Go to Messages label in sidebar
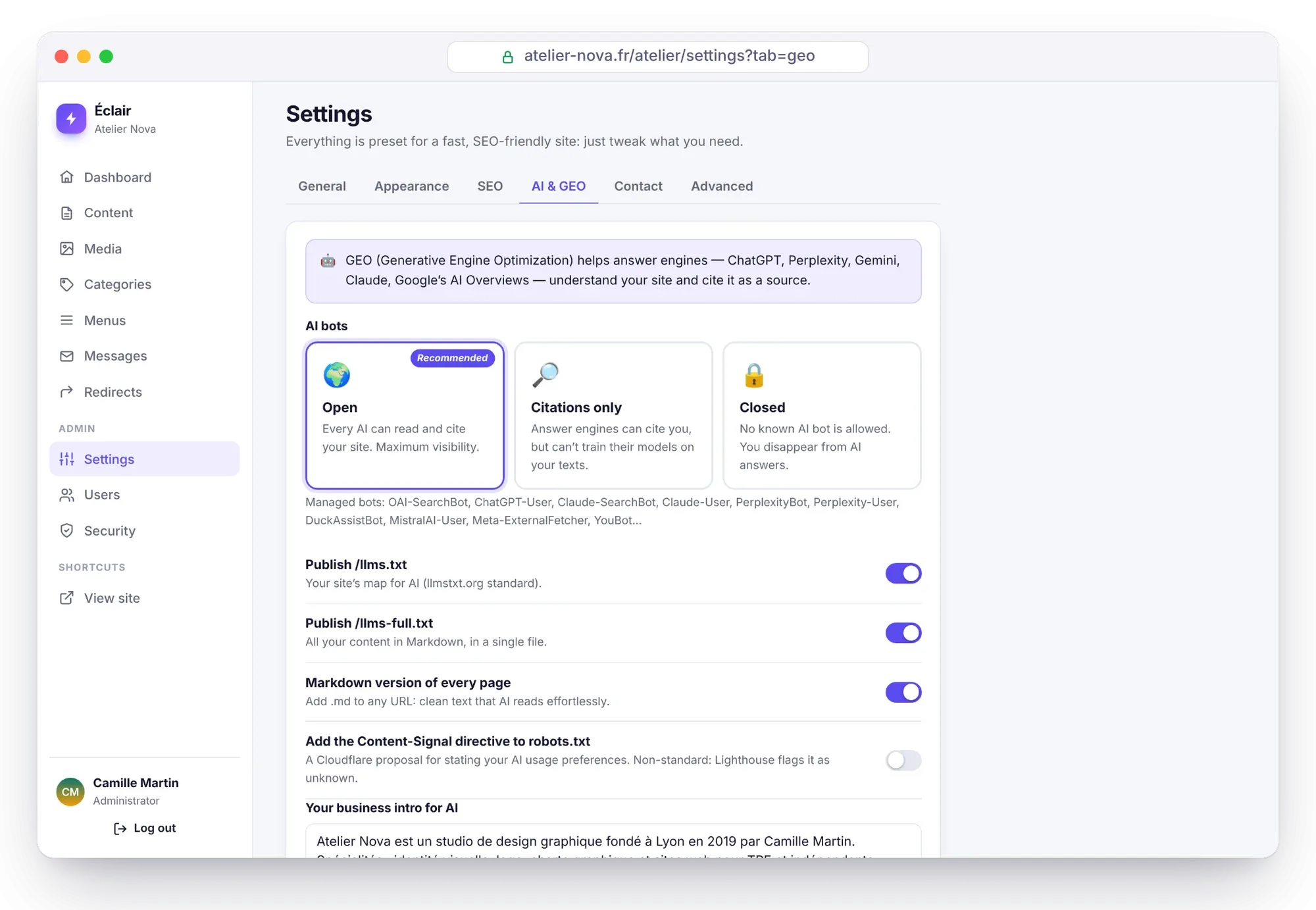This screenshot has width=1316, height=910. (x=115, y=356)
